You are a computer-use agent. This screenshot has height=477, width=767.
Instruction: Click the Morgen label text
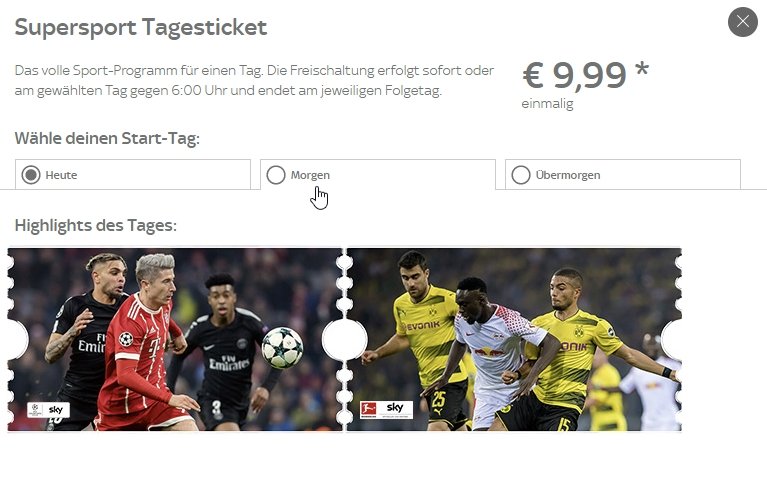310,175
